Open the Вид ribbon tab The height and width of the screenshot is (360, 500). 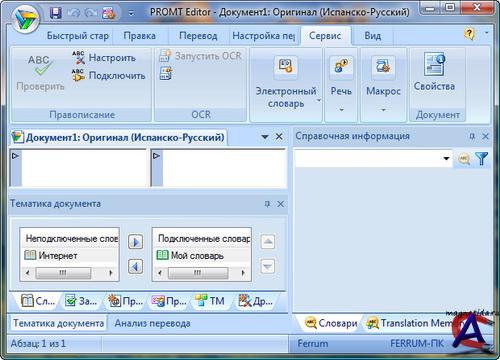click(x=372, y=36)
